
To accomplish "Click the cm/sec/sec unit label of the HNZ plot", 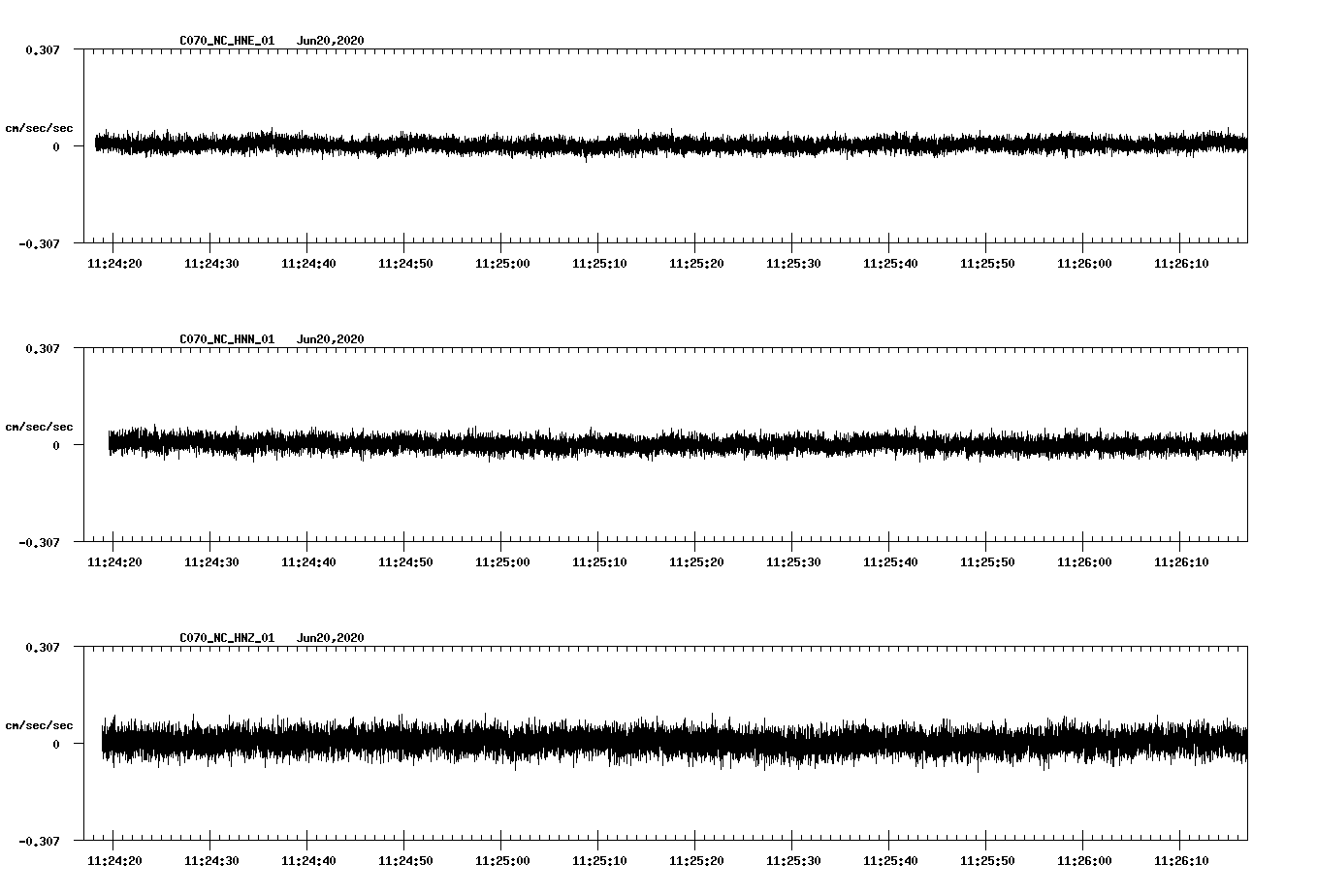I will point(40,725).
